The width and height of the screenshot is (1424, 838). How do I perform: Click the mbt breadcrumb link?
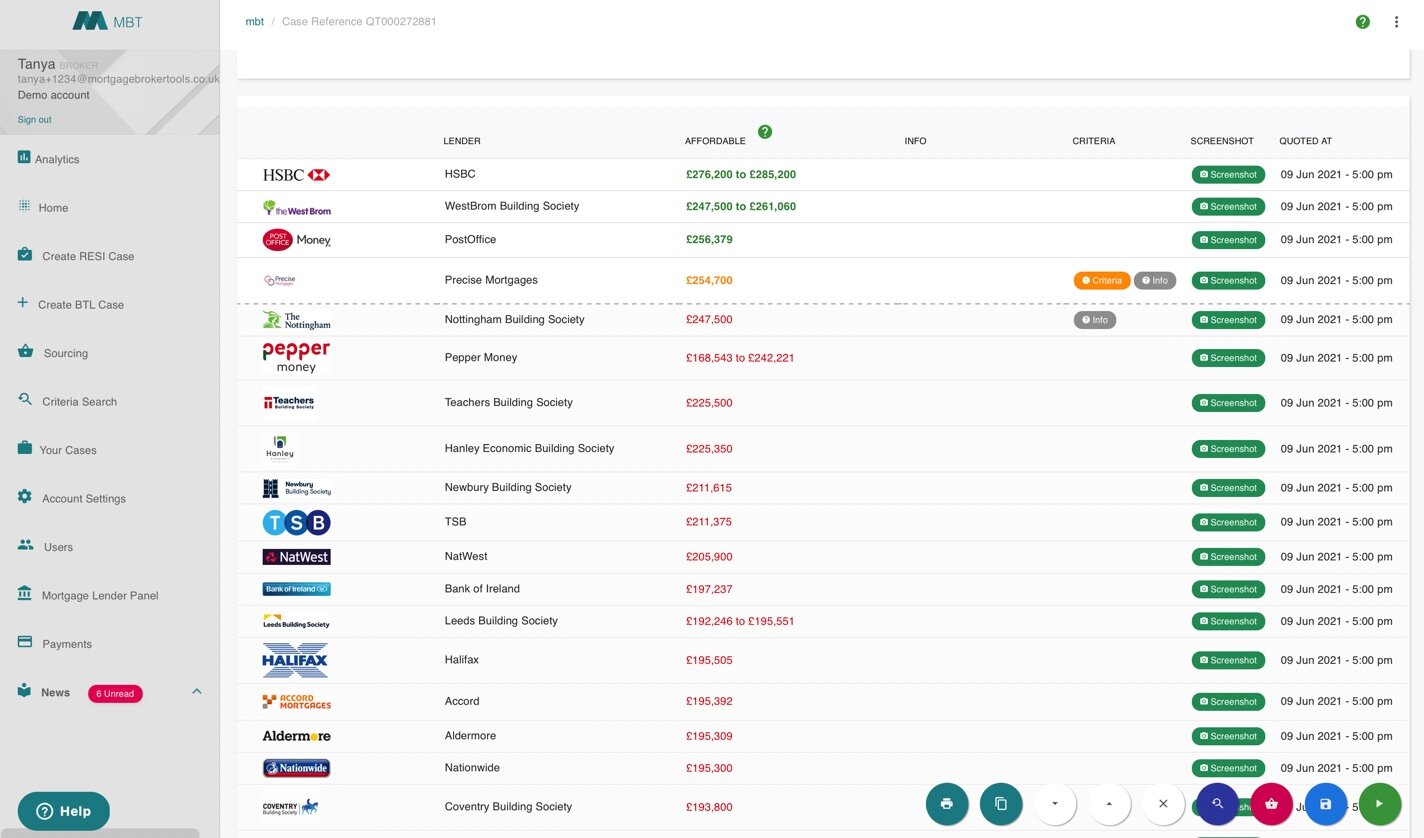click(255, 22)
